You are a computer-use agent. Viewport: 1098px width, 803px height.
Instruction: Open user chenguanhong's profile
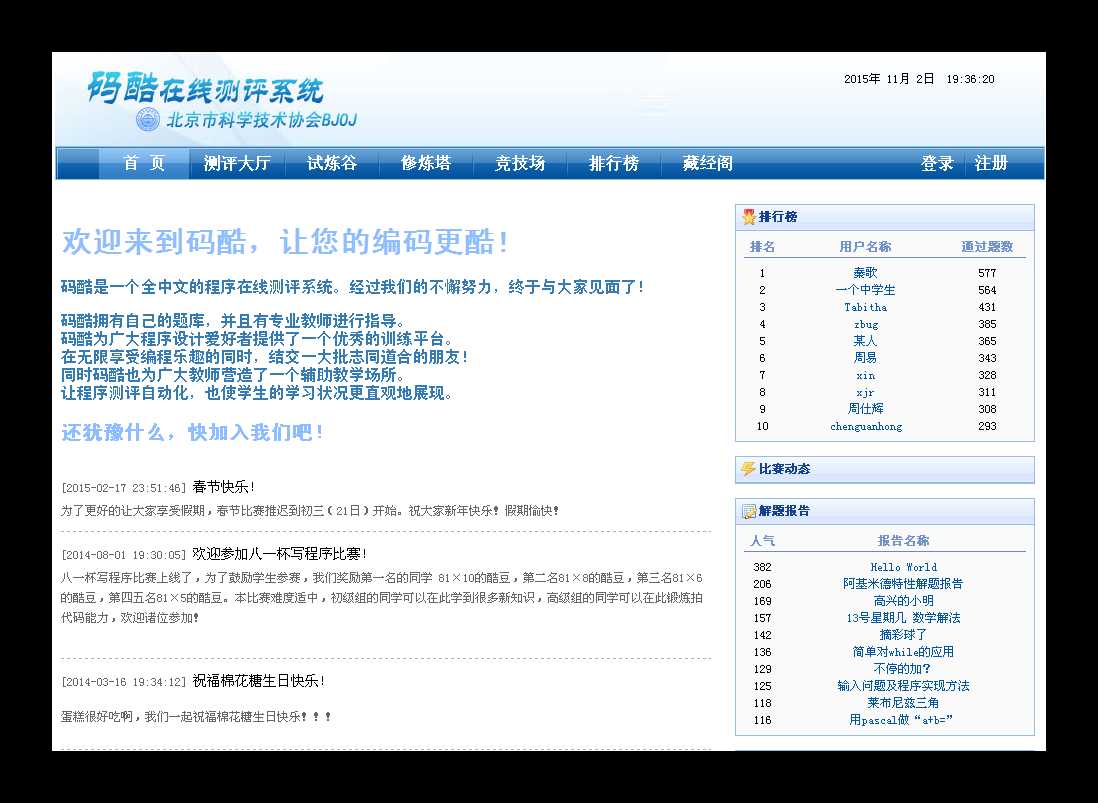pos(865,425)
